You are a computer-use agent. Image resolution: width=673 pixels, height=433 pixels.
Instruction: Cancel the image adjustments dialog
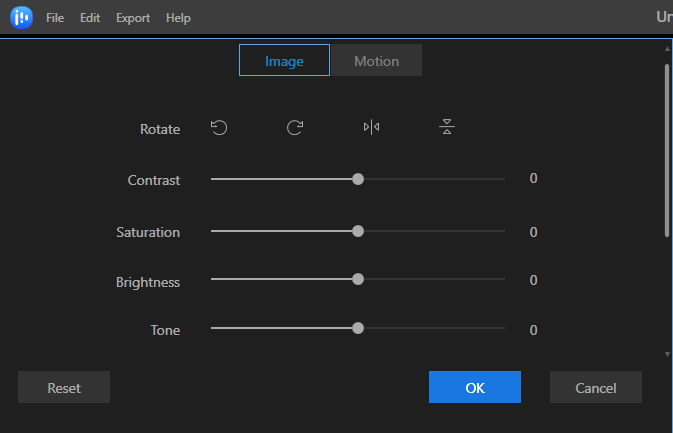point(596,387)
